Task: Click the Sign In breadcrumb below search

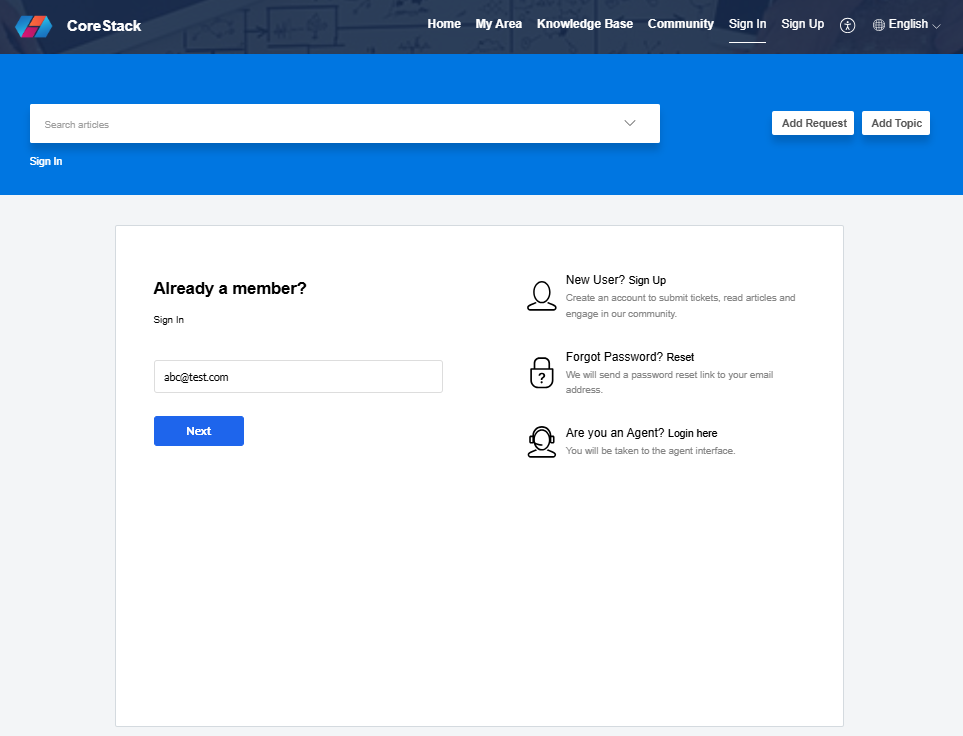Action: [46, 161]
